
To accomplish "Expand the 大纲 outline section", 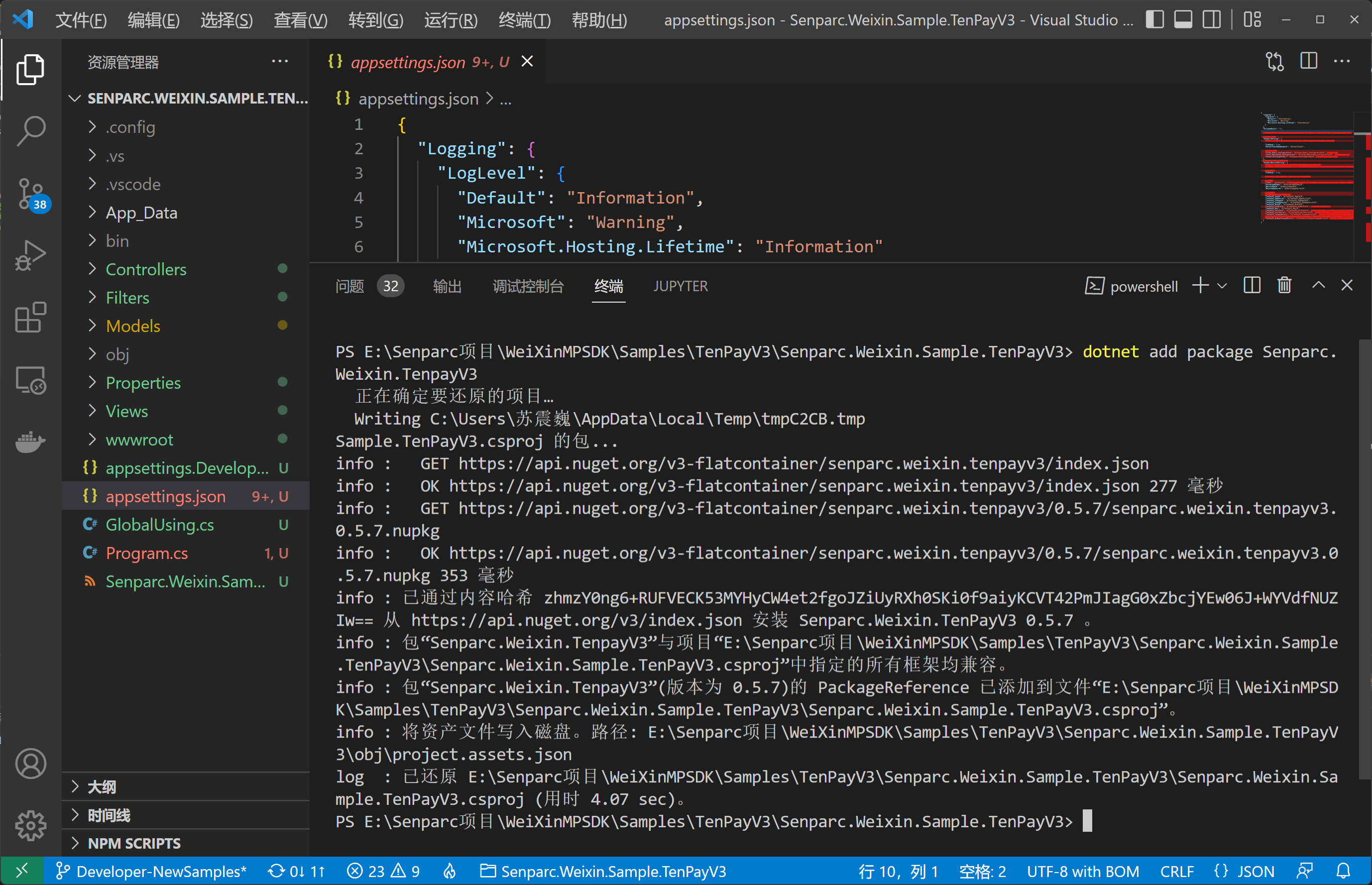I will 186,787.
